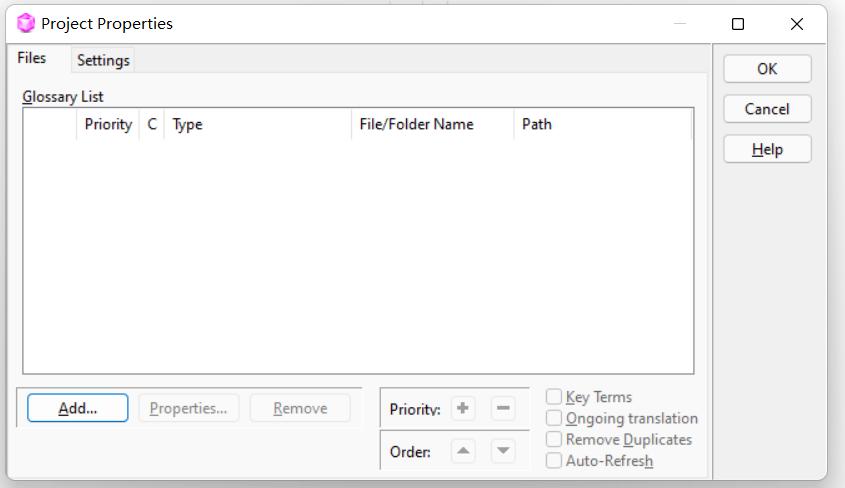
Task: Move glossary up in order
Action: tap(462, 451)
